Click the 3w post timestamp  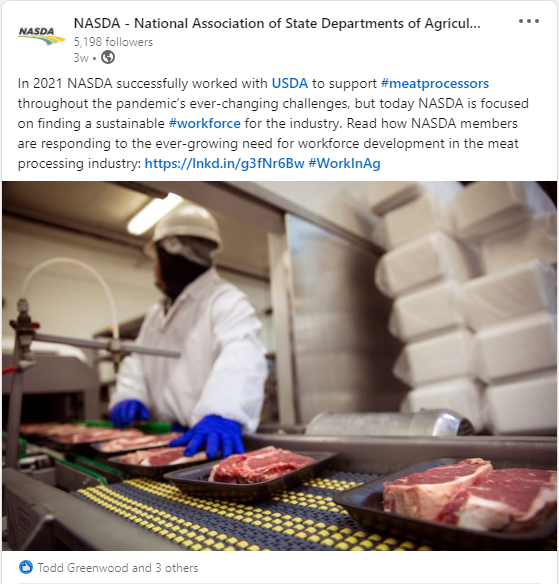pos(81,58)
